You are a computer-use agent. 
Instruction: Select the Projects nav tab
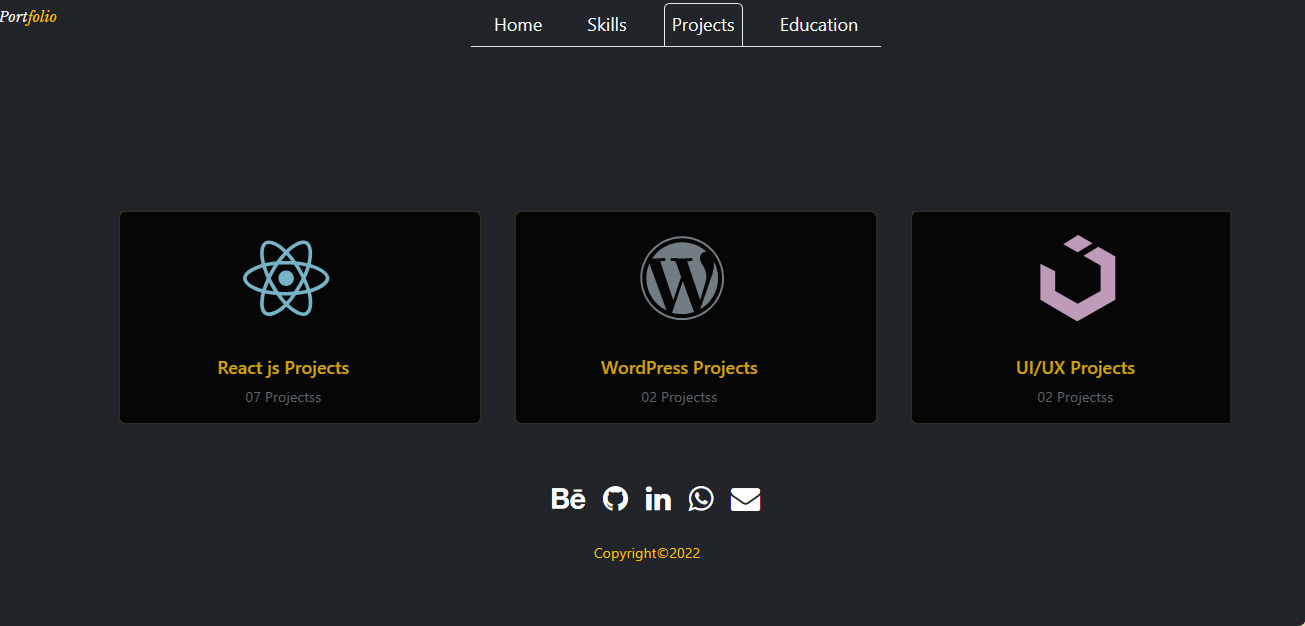[703, 25]
